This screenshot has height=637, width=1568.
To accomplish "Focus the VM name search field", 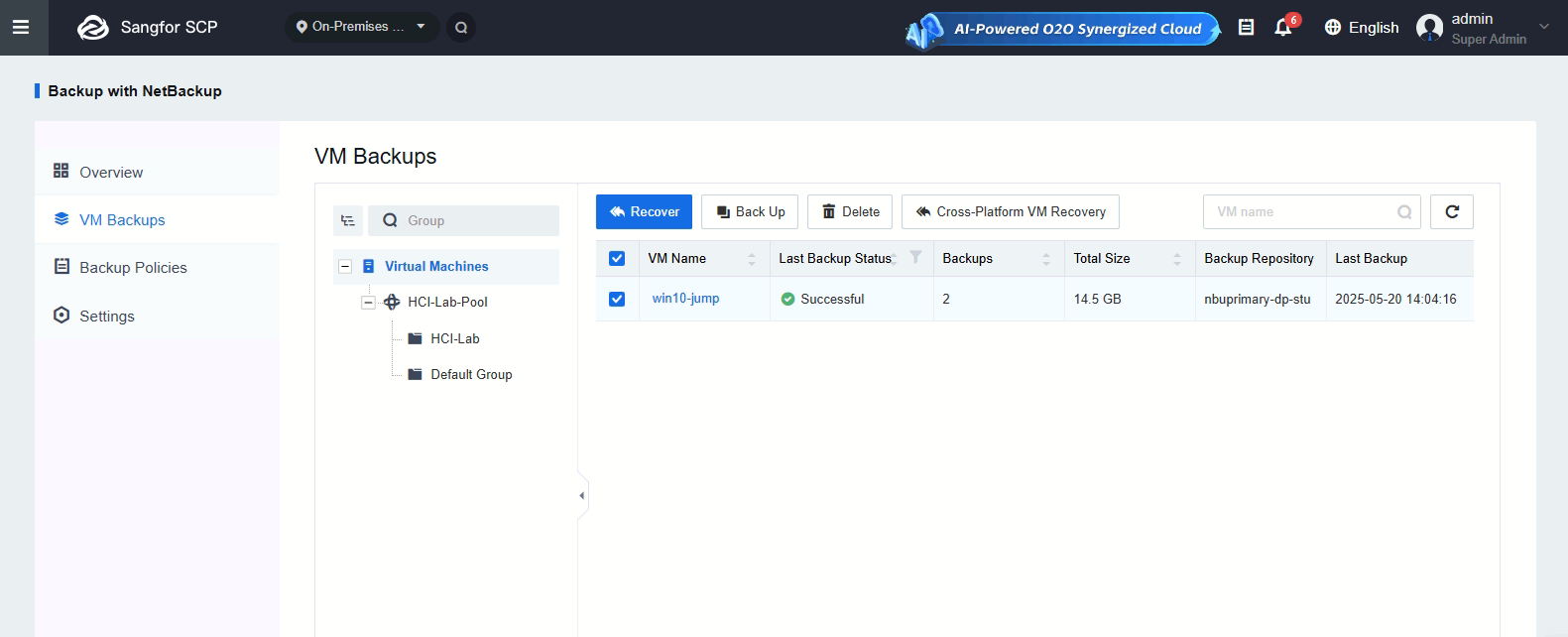I will tap(1311, 211).
